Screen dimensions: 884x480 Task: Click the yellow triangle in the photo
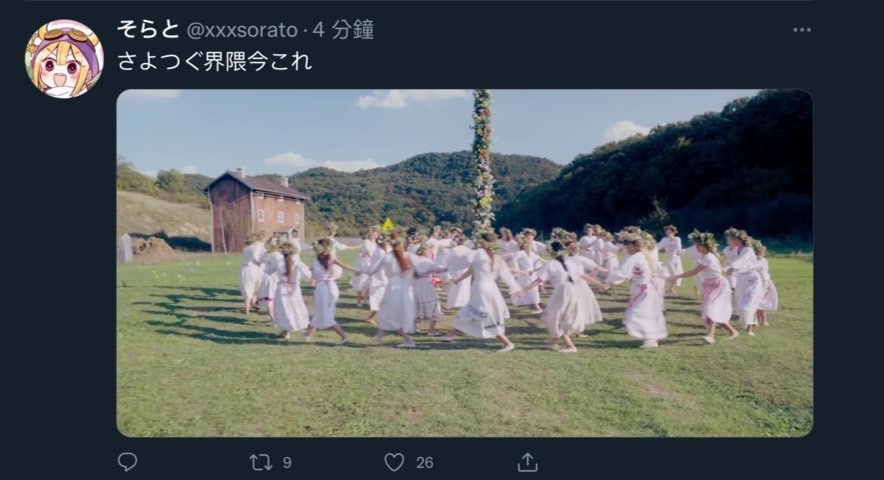tap(388, 225)
